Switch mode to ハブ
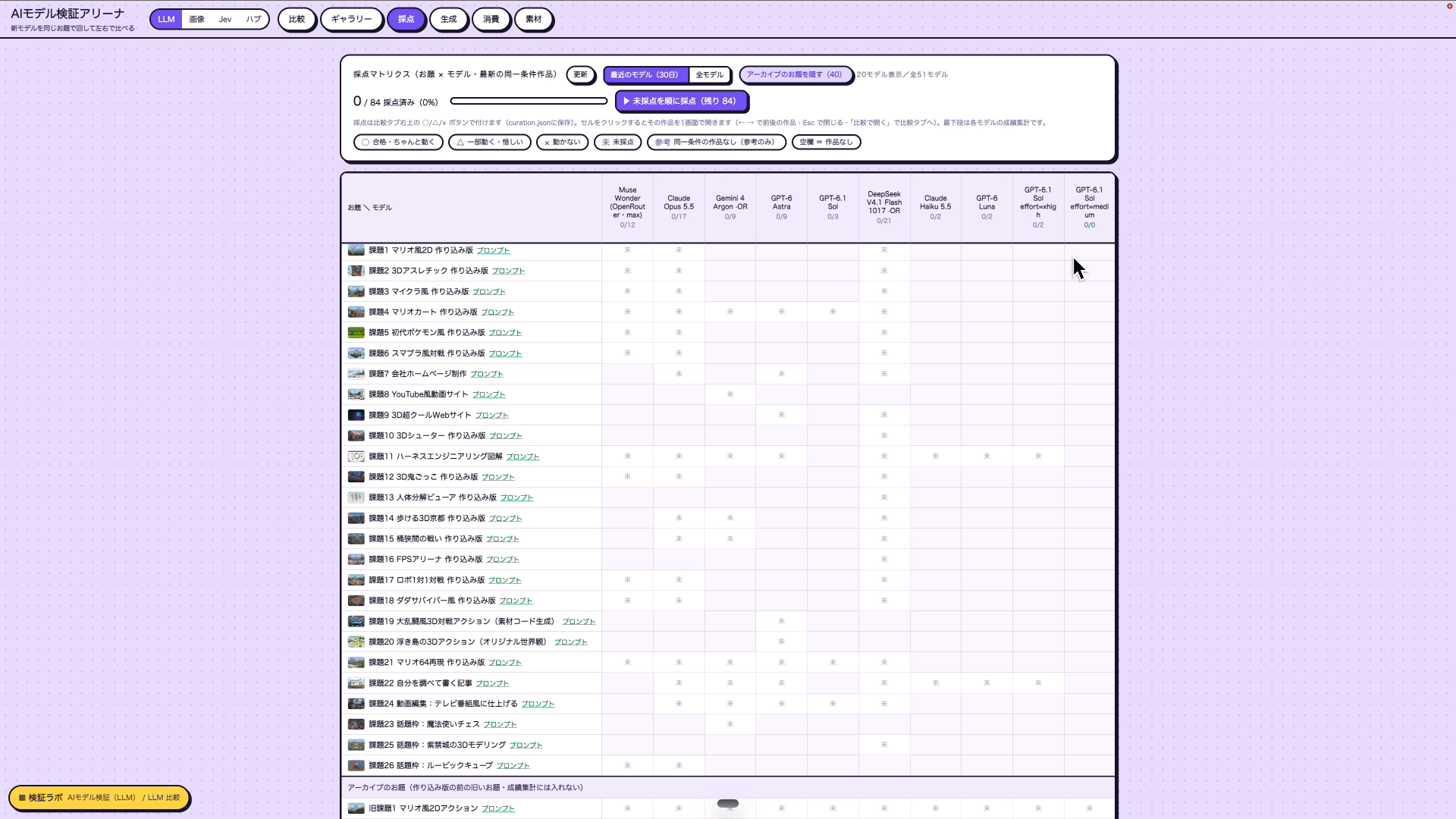 pos(253,20)
